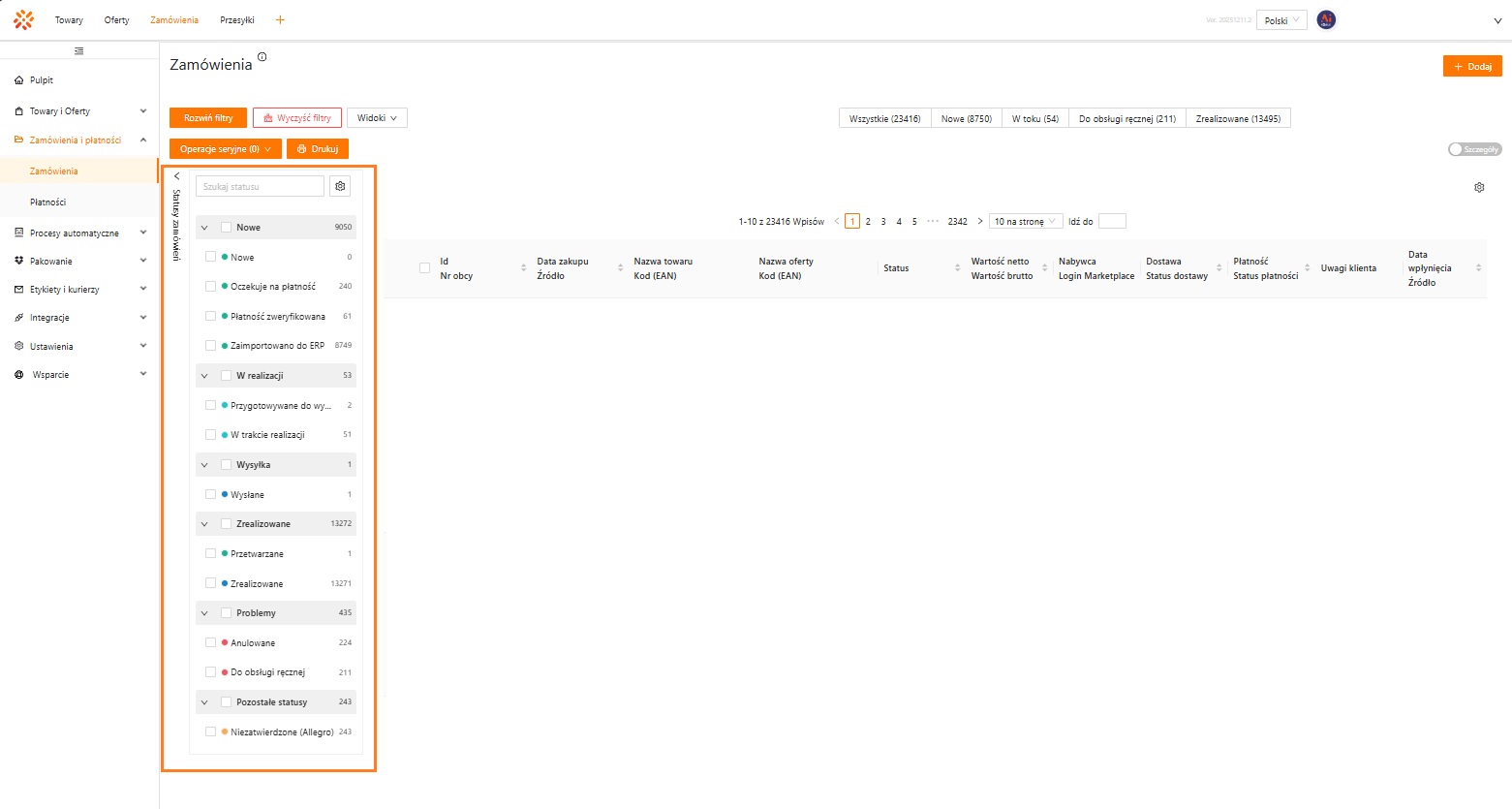Click the Rozwiń filtry button
The image size is (1512, 809).
pyautogui.click(x=208, y=118)
